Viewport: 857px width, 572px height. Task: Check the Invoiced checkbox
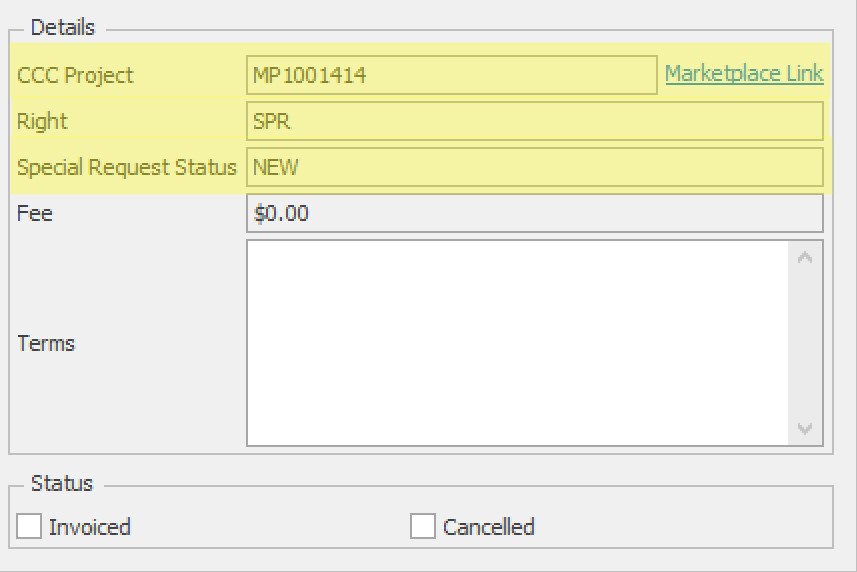(30, 526)
